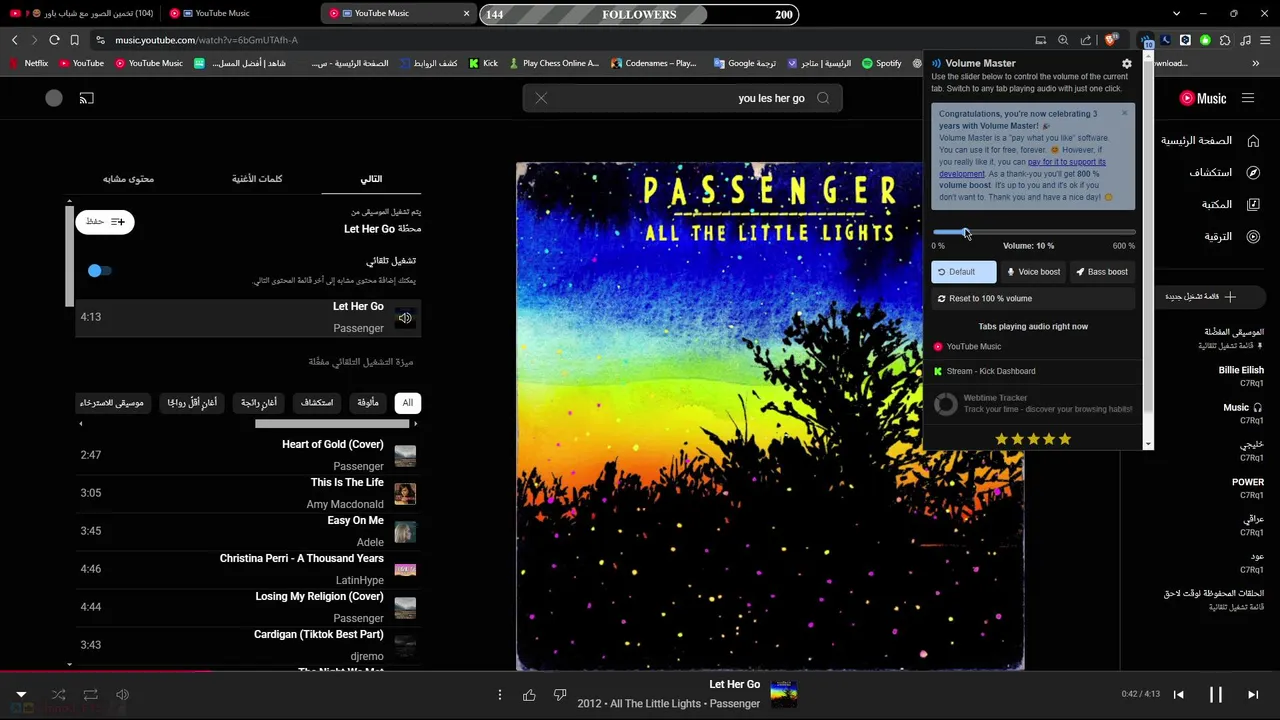Set the Volume Master slider to 10%
Screen dimensions: 1280x720
(965, 232)
